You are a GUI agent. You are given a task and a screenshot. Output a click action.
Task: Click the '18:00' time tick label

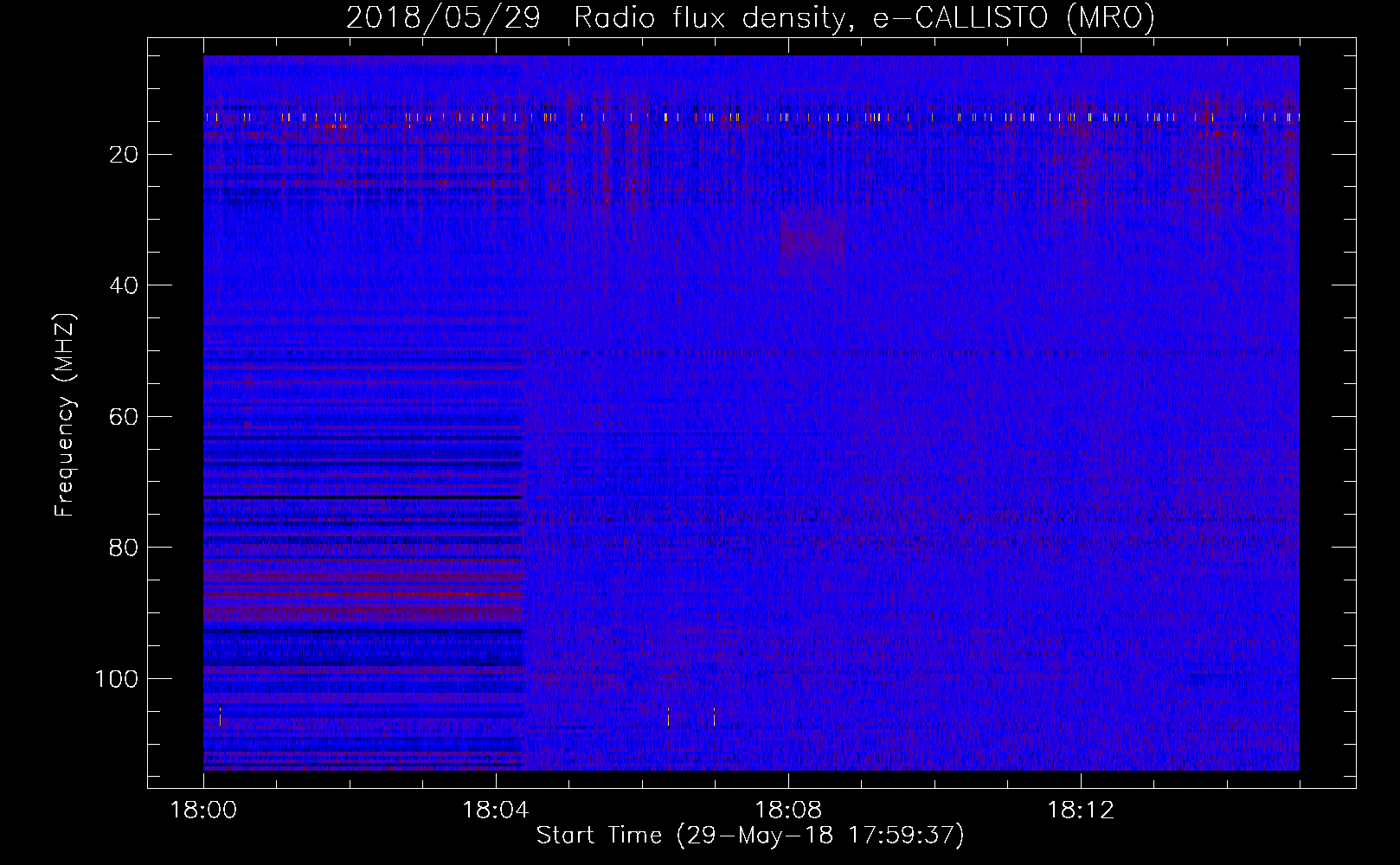click(203, 811)
